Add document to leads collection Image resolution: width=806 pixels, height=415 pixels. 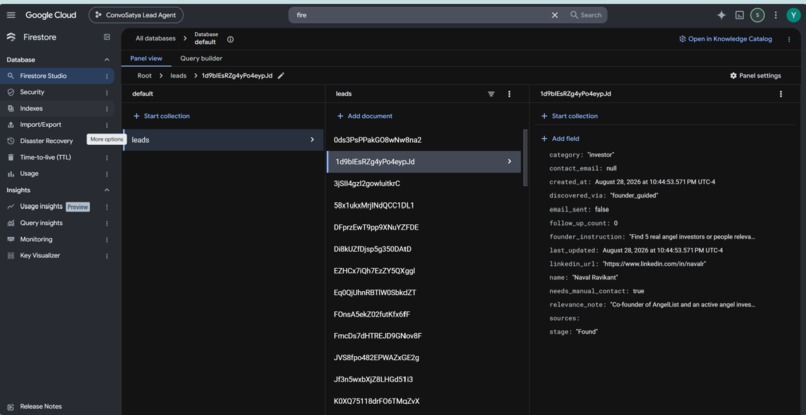pos(364,116)
